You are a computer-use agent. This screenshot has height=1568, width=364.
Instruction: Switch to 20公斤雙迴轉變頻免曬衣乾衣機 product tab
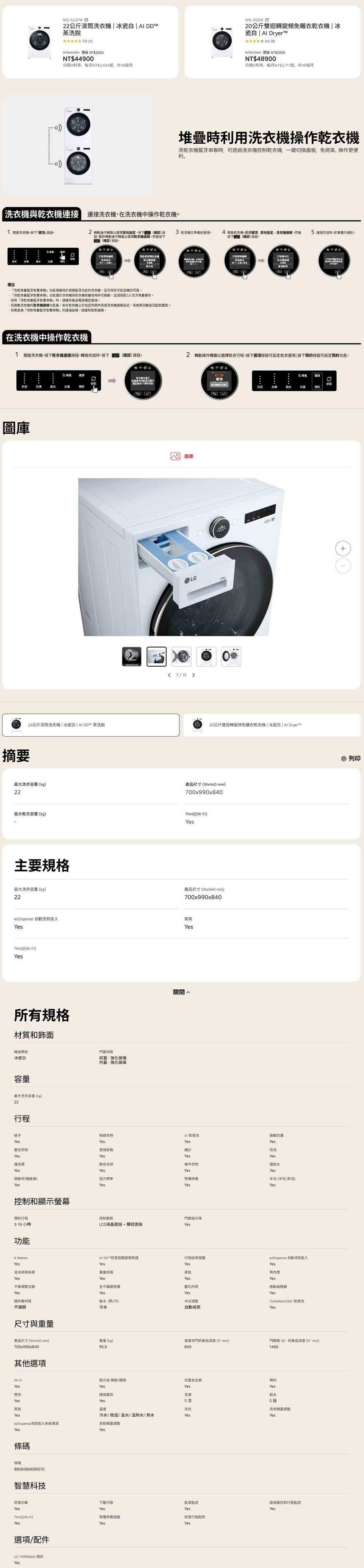coord(272,725)
